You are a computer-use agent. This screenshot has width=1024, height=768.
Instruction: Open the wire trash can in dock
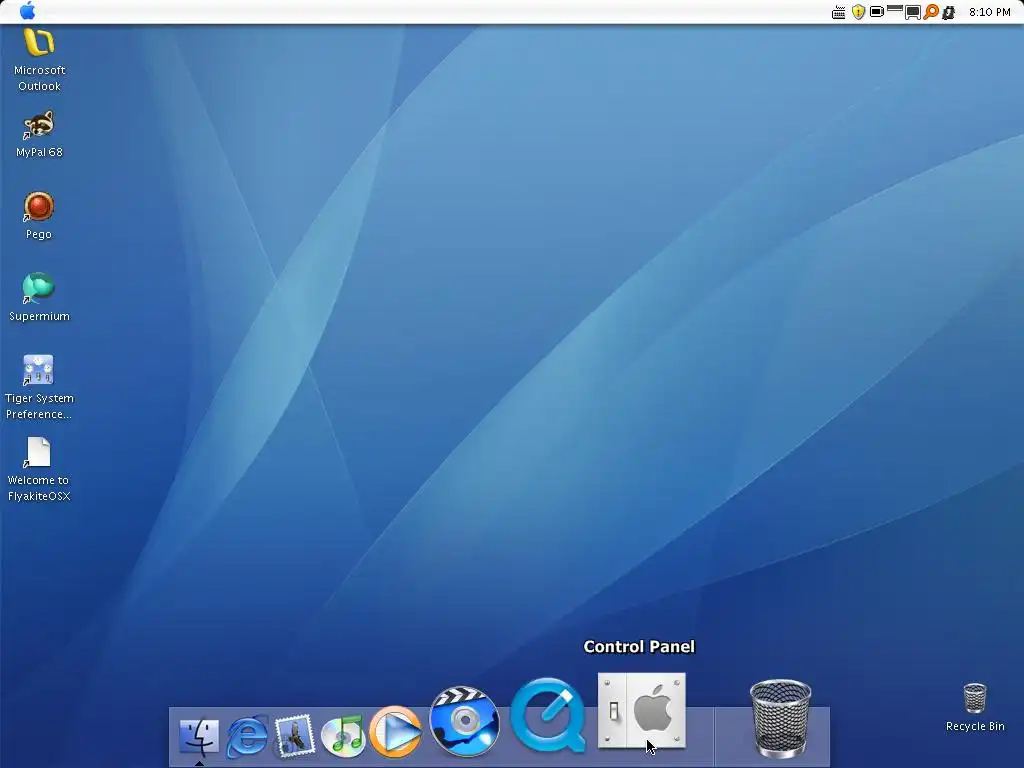tap(780, 718)
